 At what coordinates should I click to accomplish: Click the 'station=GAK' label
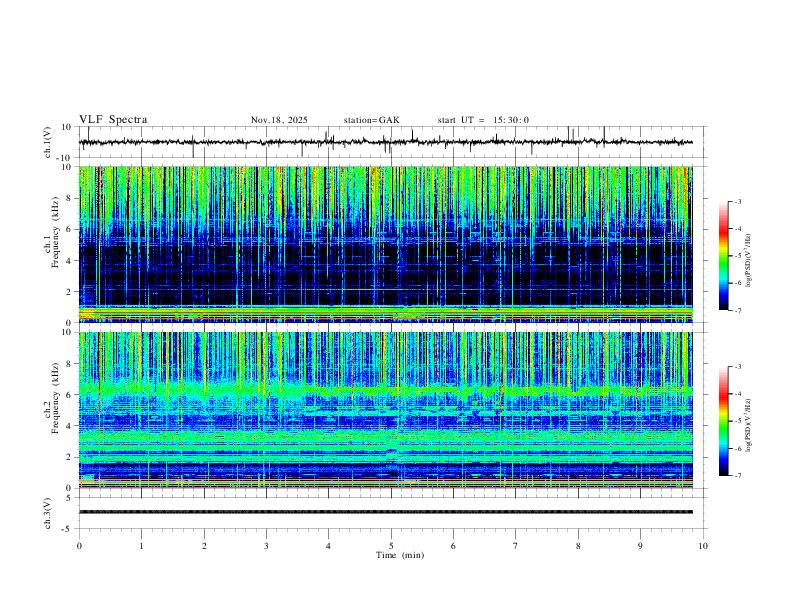[371, 120]
